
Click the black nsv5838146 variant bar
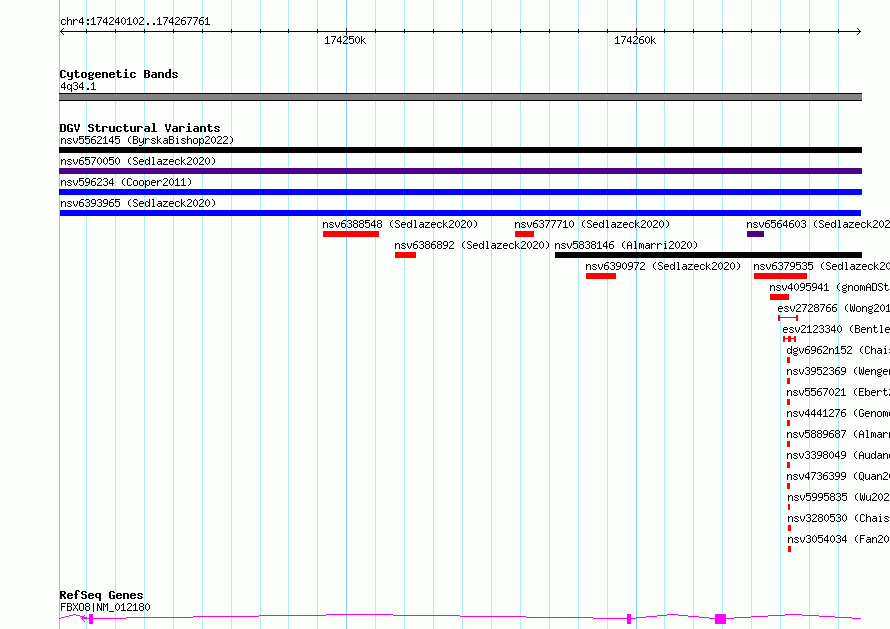(708, 255)
